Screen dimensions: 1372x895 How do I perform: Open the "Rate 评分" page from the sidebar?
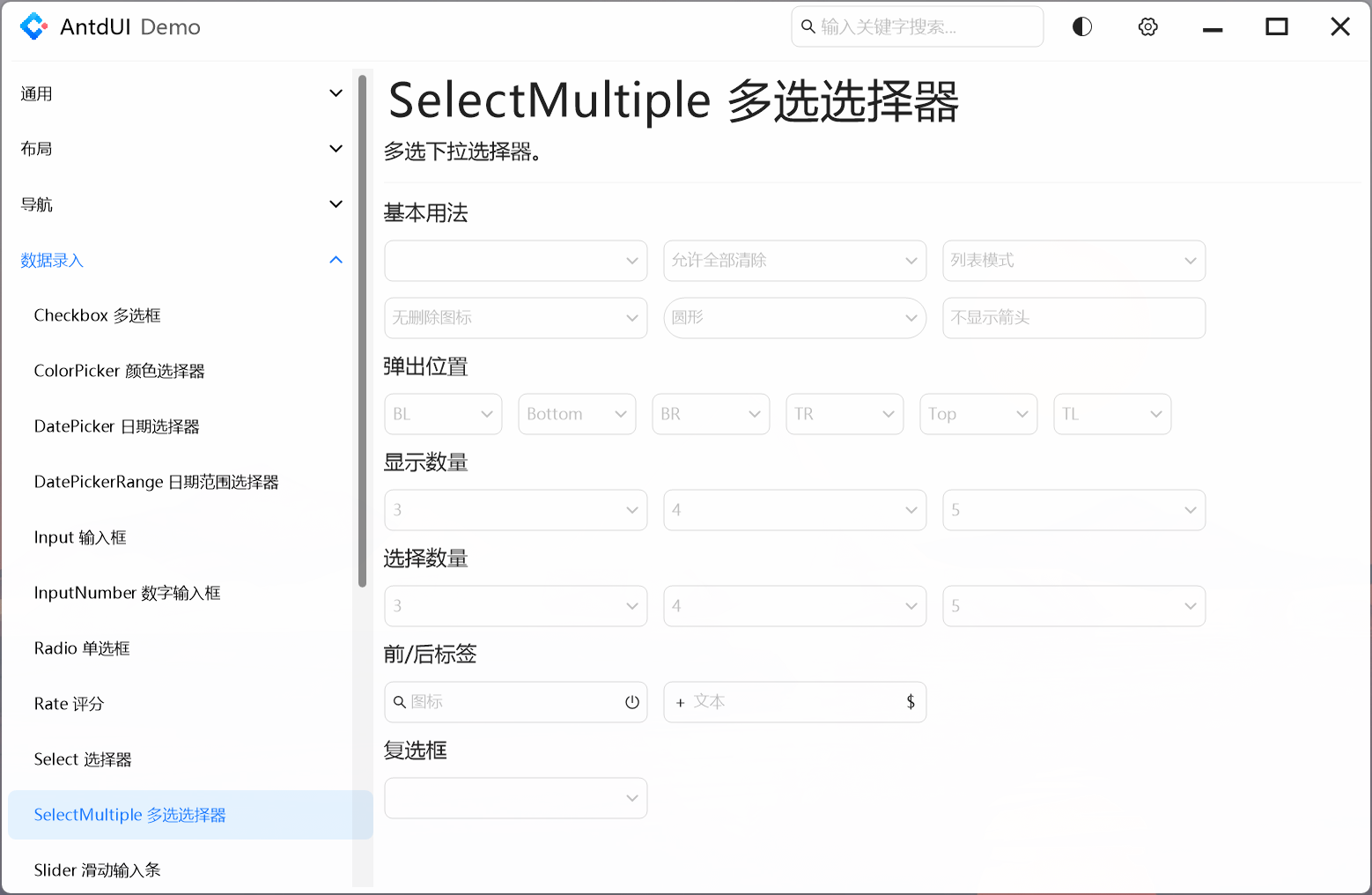click(69, 703)
